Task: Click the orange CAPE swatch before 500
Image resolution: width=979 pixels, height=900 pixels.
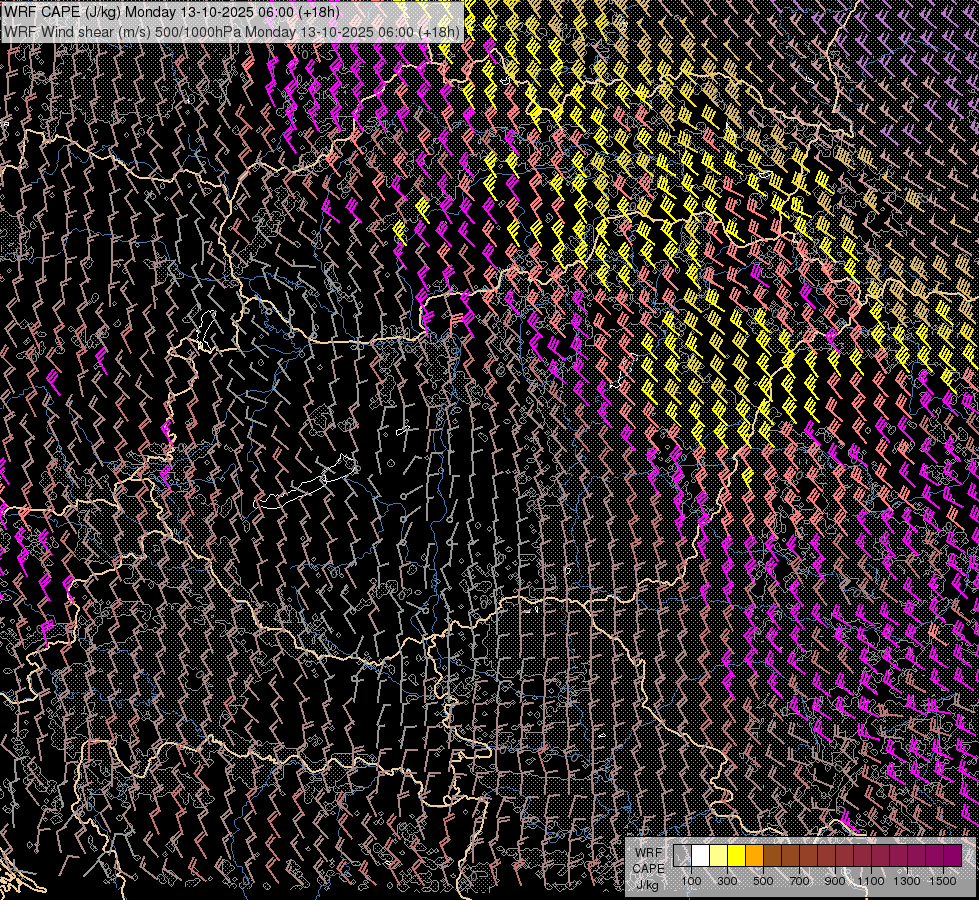Action: click(754, 856)
